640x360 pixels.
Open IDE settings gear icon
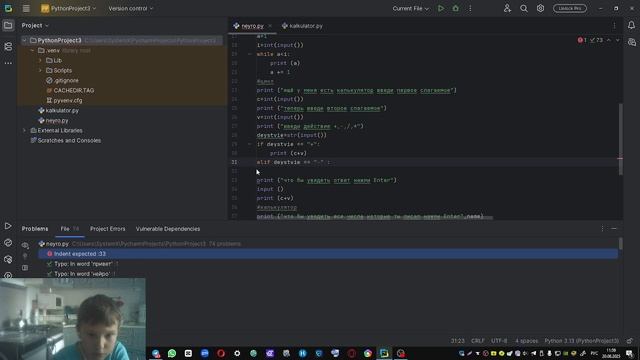[540, 8]
